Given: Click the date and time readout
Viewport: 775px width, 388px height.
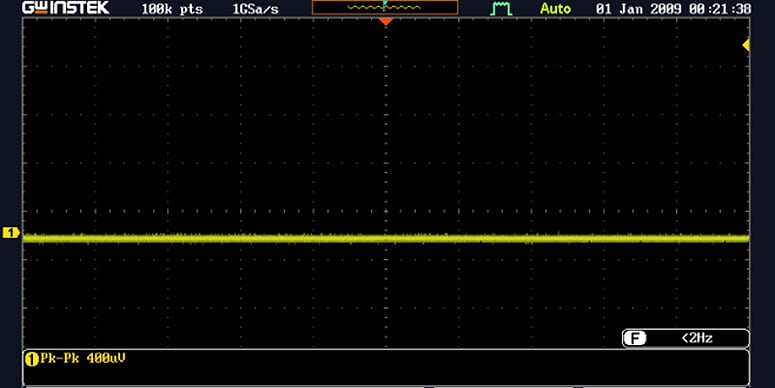Looking at the screenshot, I should tap(673, 9).
